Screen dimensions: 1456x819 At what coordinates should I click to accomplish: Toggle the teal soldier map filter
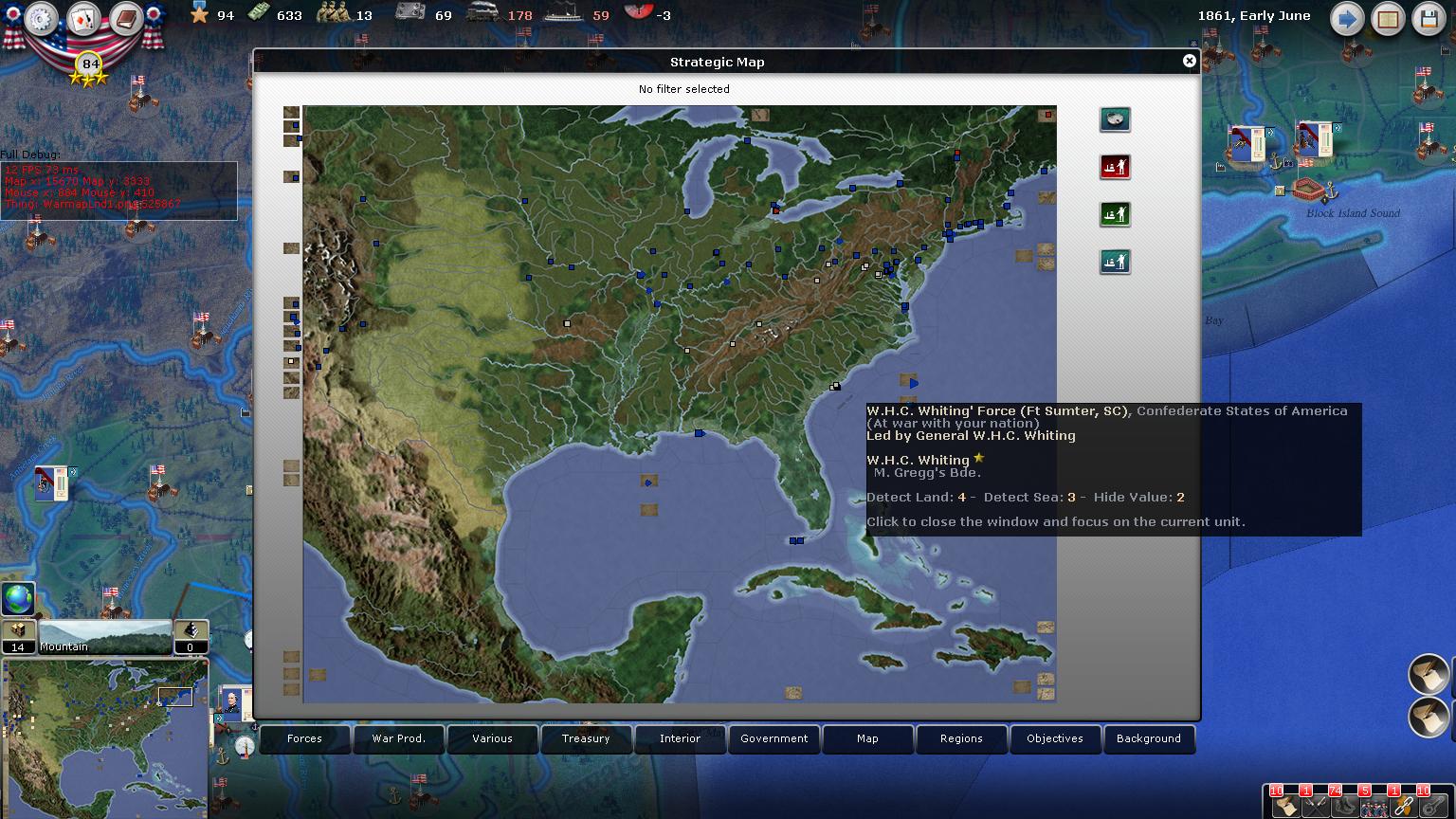[x=1115, y=261]
